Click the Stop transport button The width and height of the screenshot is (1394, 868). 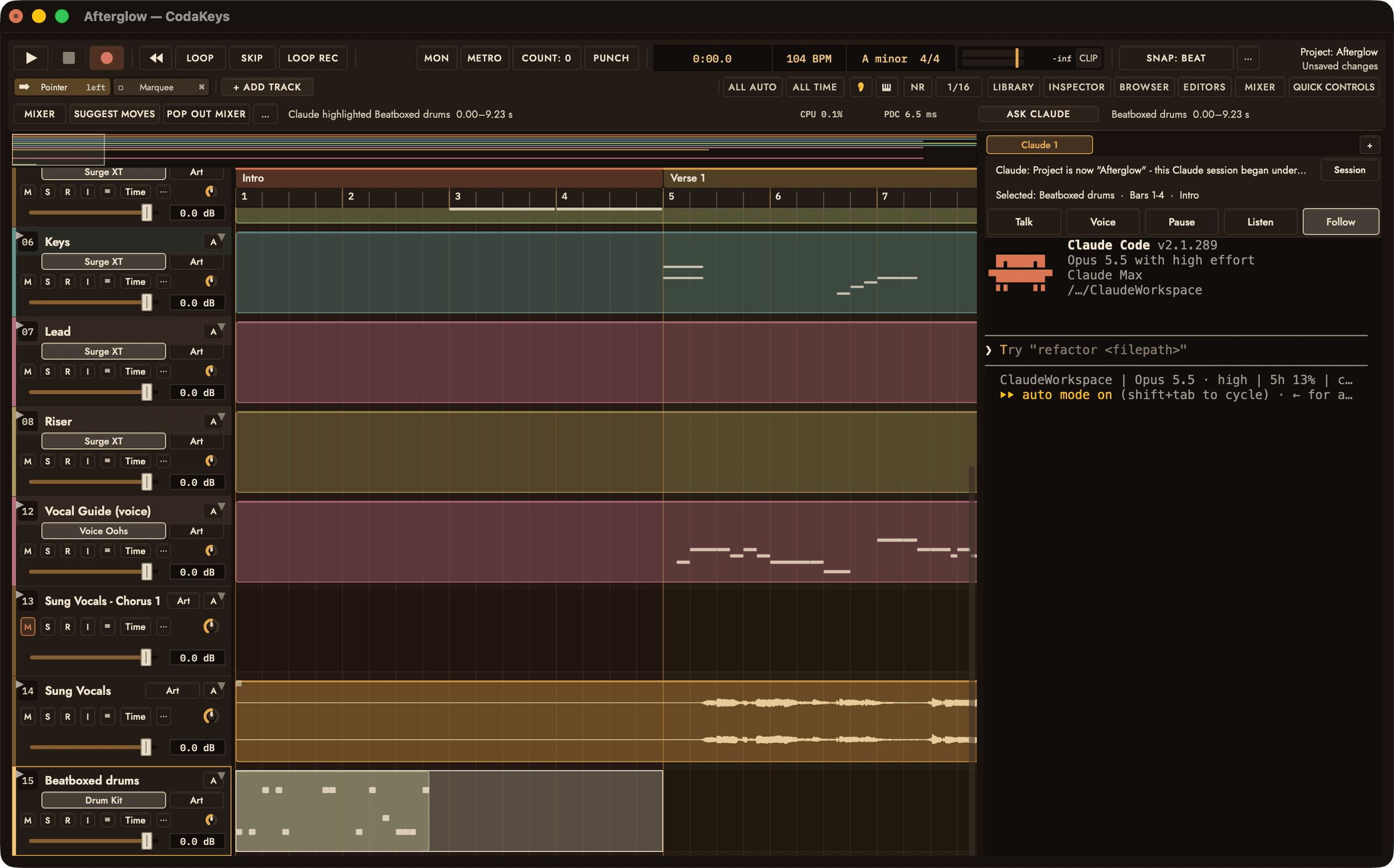(69, 57)
